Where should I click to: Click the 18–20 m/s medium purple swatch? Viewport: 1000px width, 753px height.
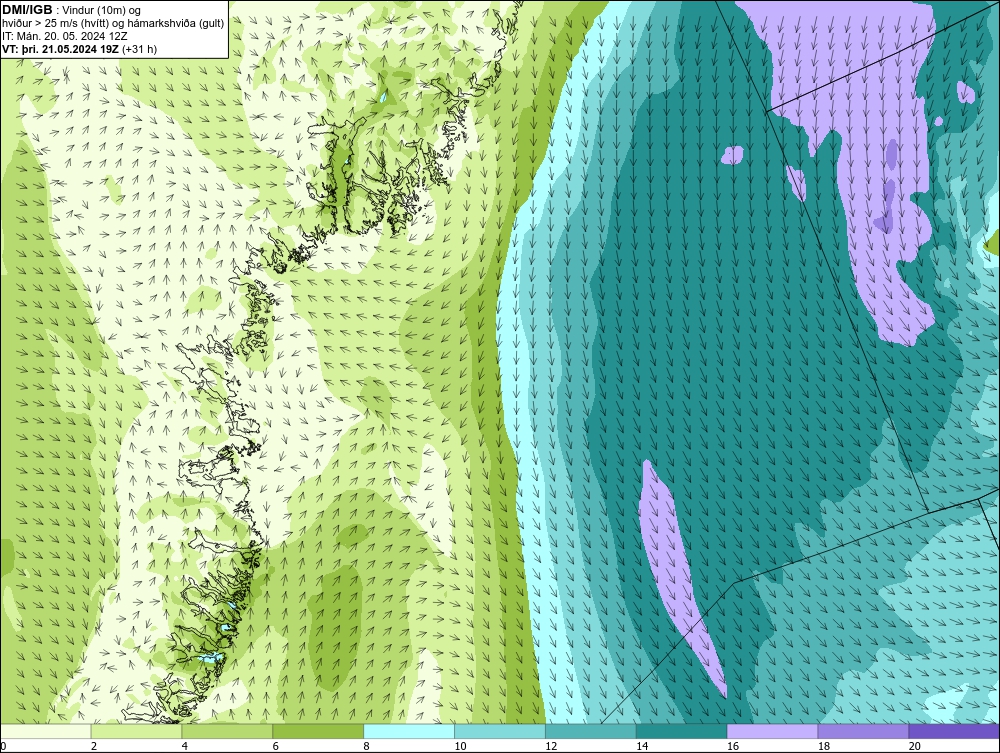click(864, 731)
